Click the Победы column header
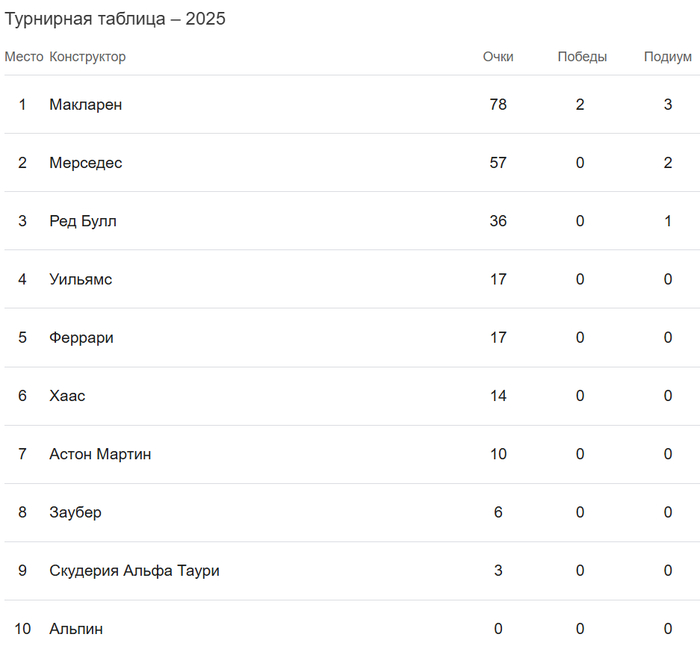The width and height of the screenshot is (700, 646). (x=582, y=57)
